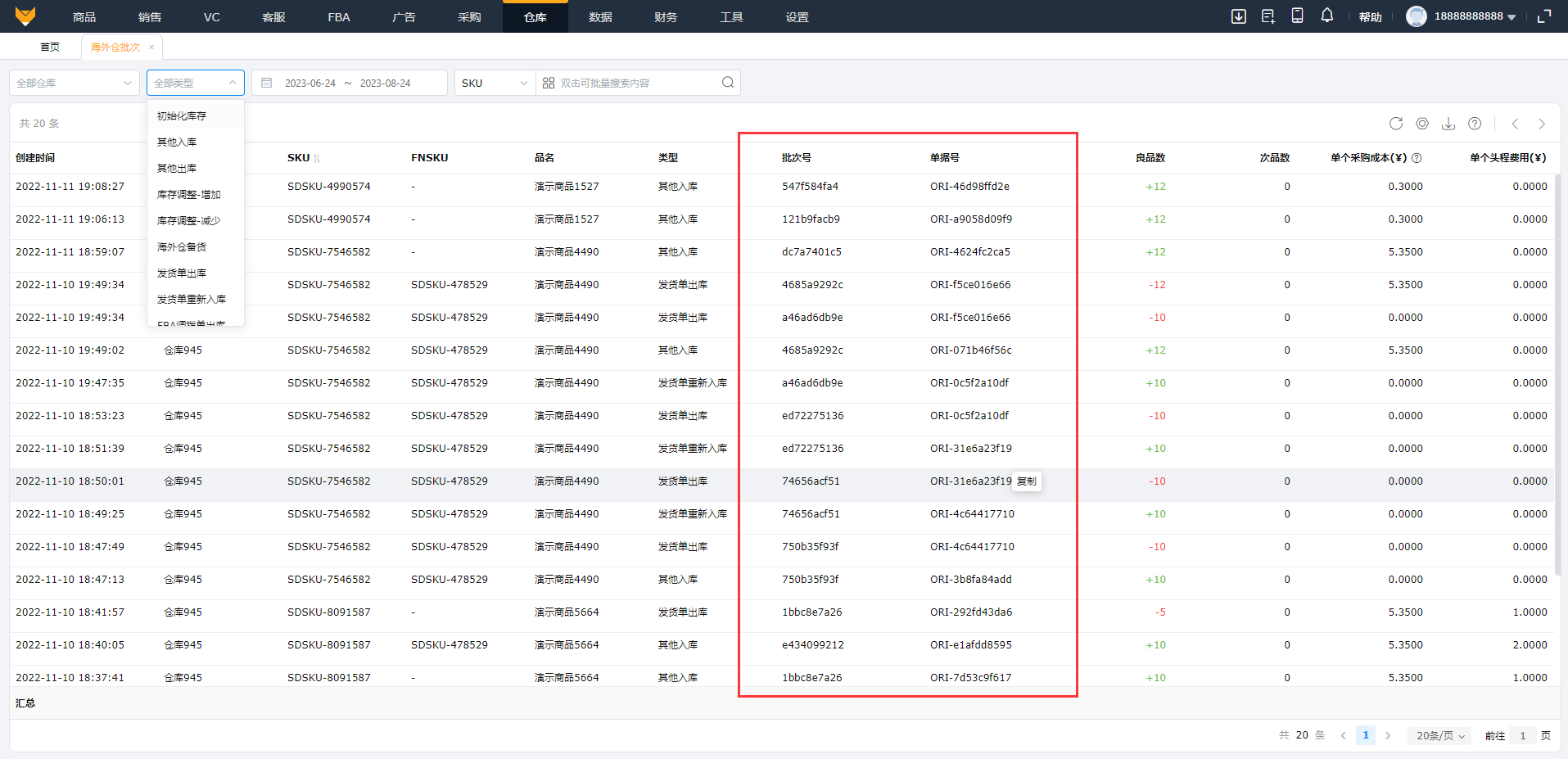This screenshot has width=1568, height=759.
Task: Close the 海外仓批次 tab
Action: (151, 47)
